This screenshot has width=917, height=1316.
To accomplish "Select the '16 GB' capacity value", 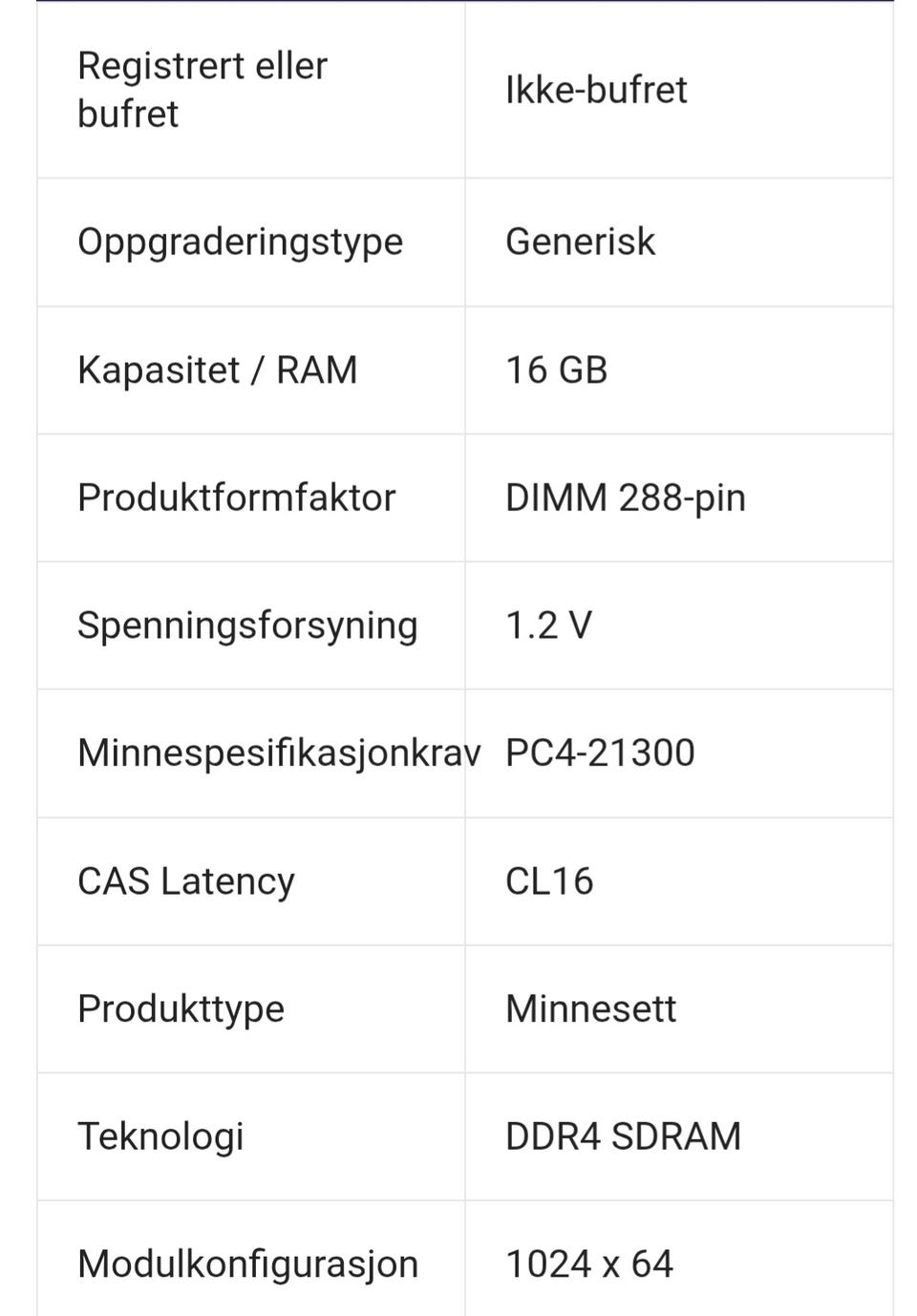I will 556,371.
